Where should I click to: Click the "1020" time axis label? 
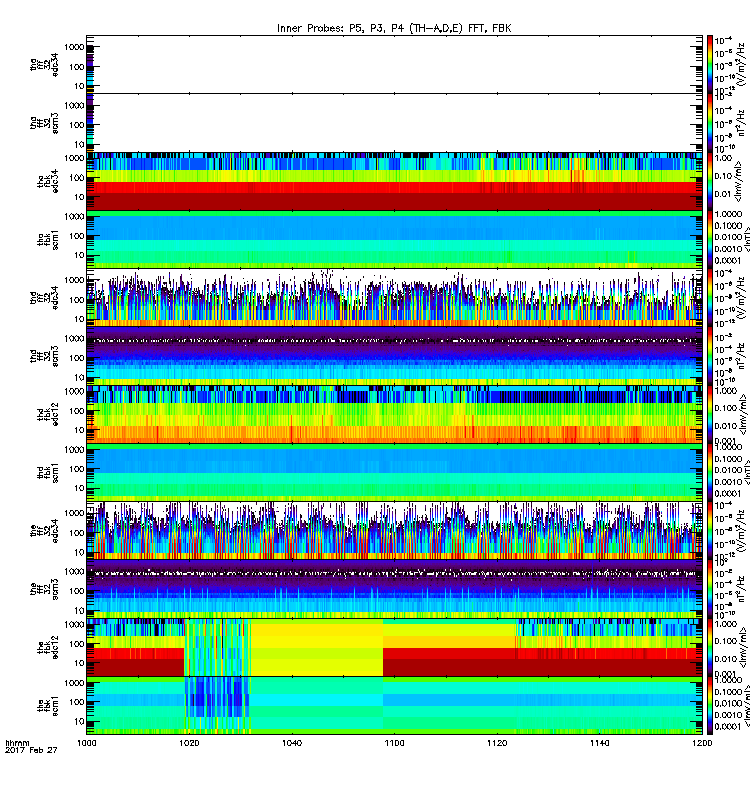[x=189, y=743]
